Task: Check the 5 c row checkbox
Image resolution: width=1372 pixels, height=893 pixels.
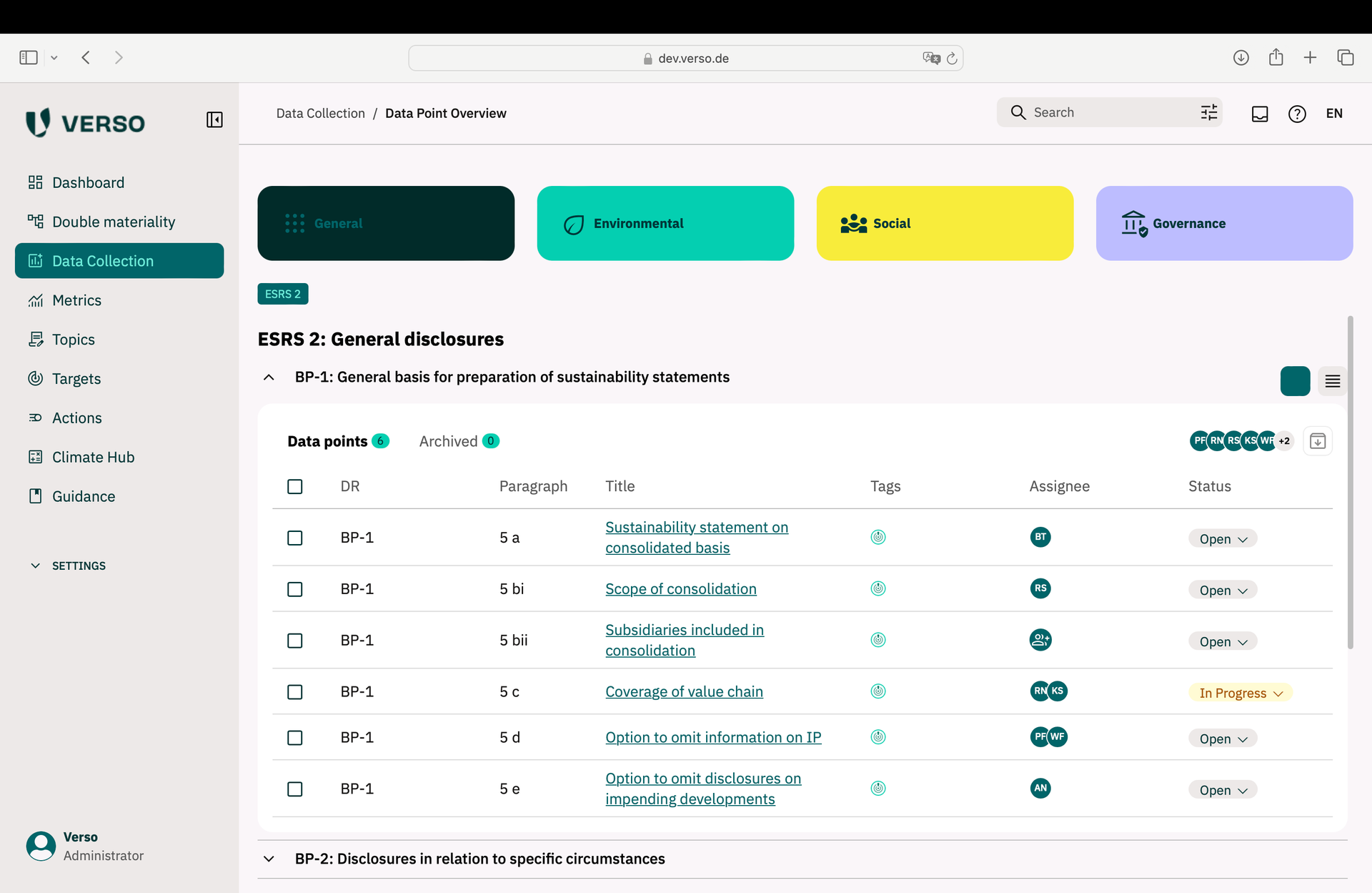Action: (x=294, y=692)
